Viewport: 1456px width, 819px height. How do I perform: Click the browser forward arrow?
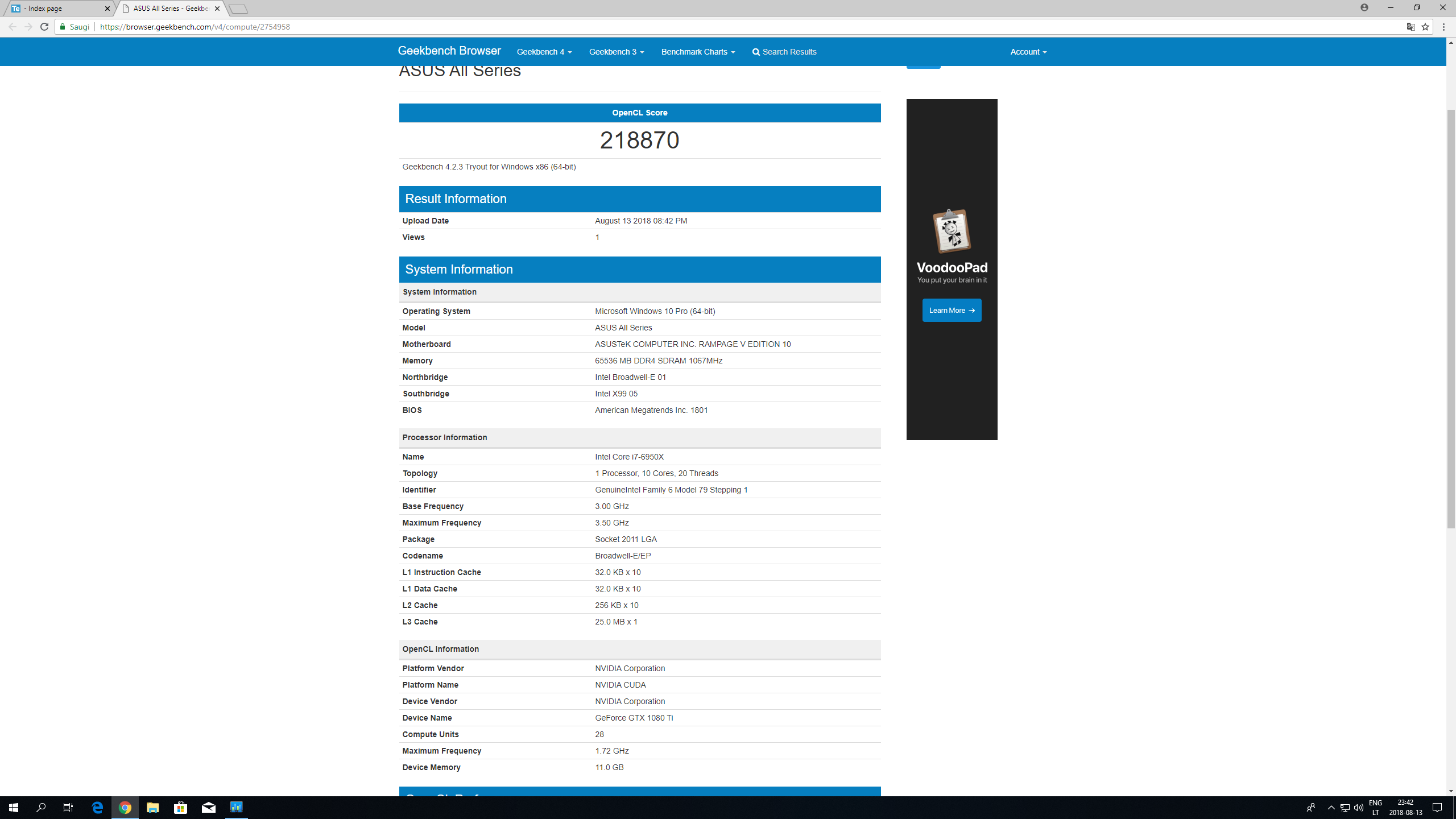28,27
